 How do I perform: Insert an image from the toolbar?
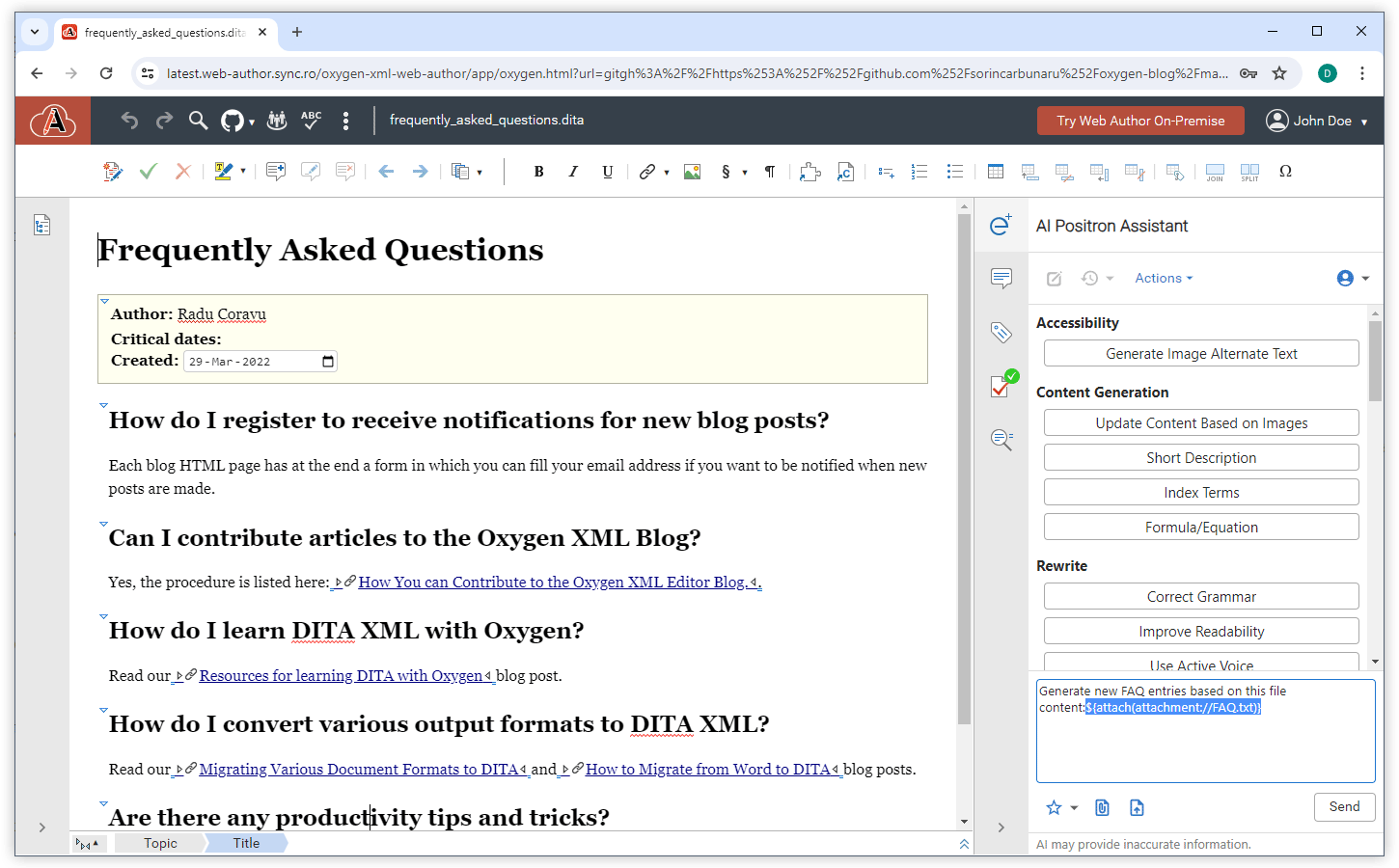pos(692,172)
